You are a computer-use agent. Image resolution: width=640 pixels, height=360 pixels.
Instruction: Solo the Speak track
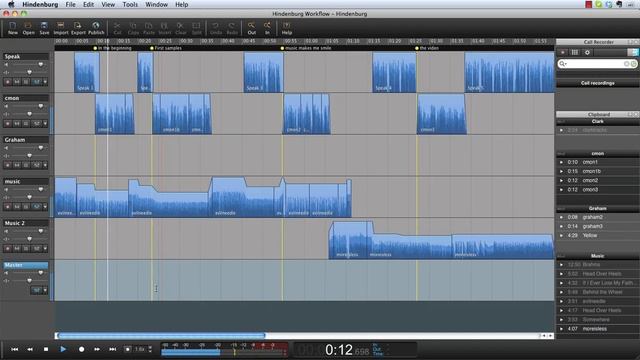coord(26,82)
